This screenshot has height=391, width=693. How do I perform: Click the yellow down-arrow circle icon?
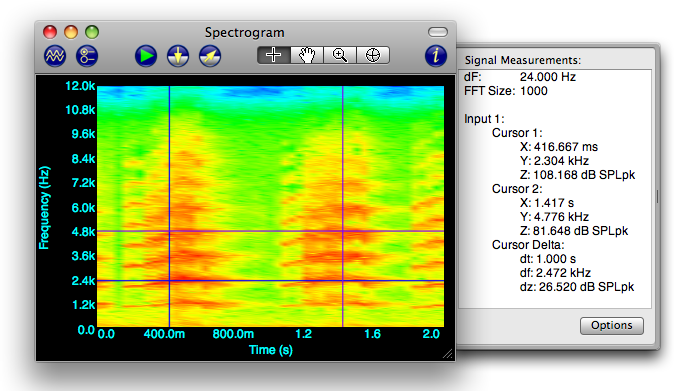coord(178,56)
